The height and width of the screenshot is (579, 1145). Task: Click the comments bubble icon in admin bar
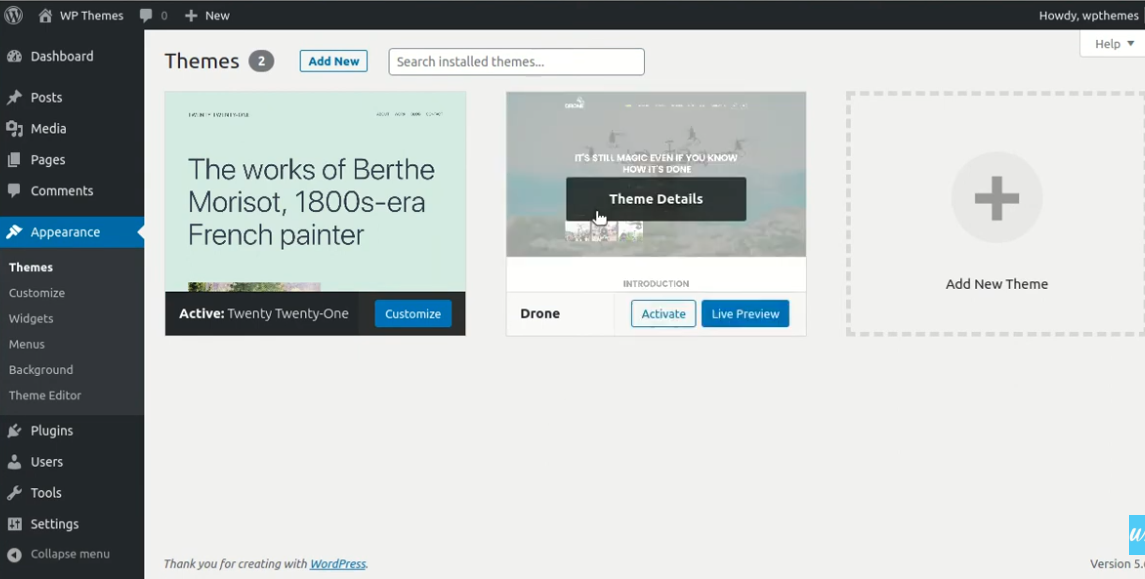point(147,15)
